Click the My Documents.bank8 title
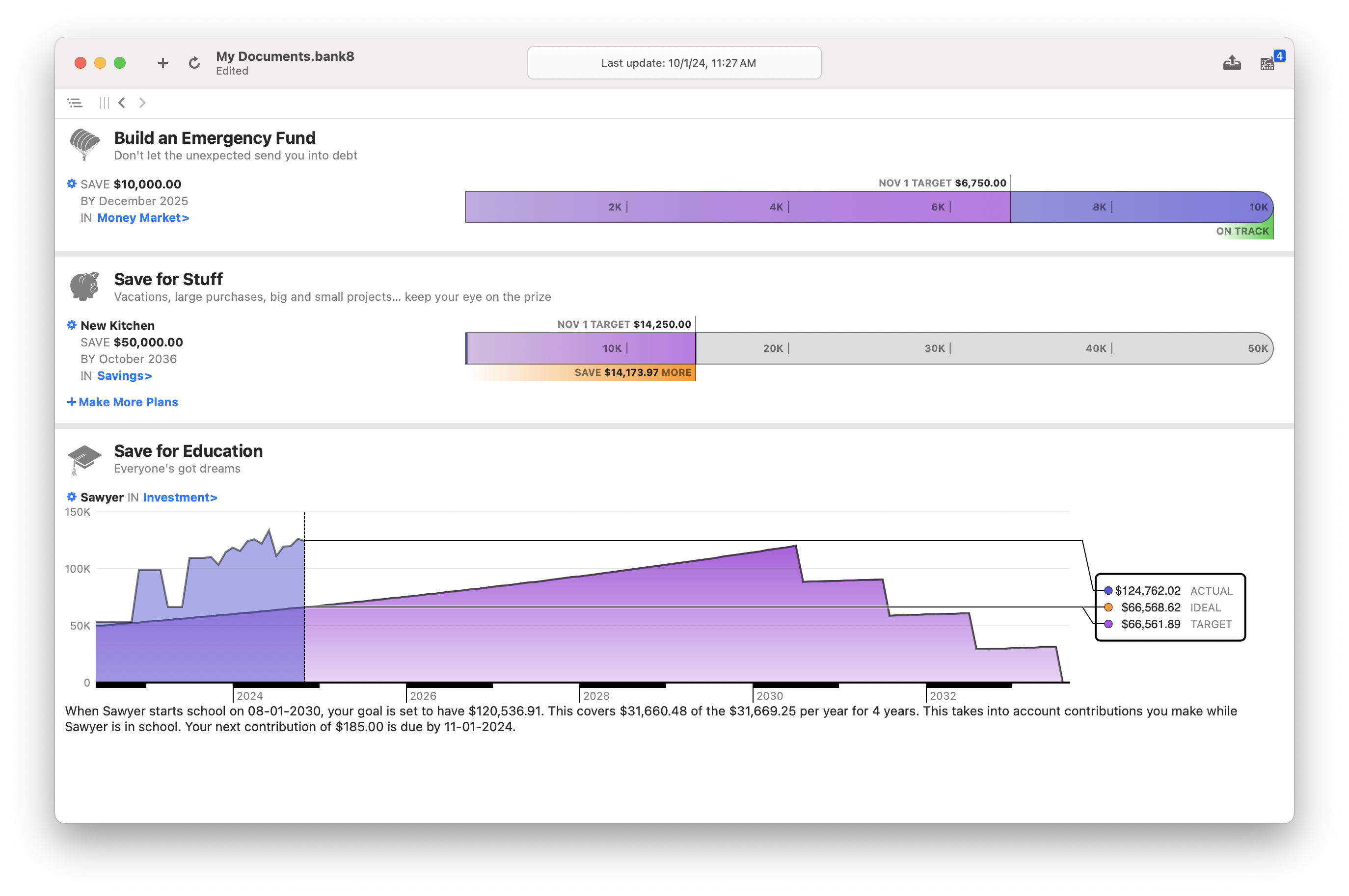Viewport: 1349px width, 896px height. click(x=285, y=56)
